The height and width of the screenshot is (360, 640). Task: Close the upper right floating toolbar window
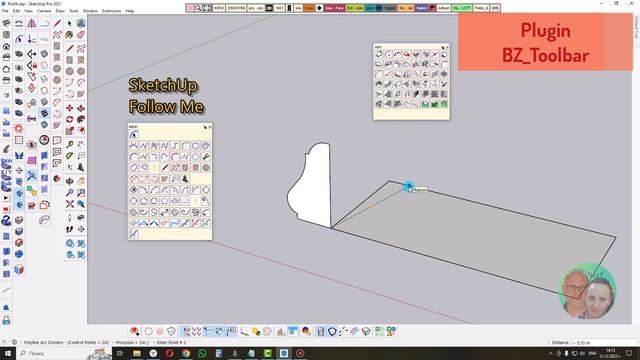pyautogui.click(x=447, y=47)
